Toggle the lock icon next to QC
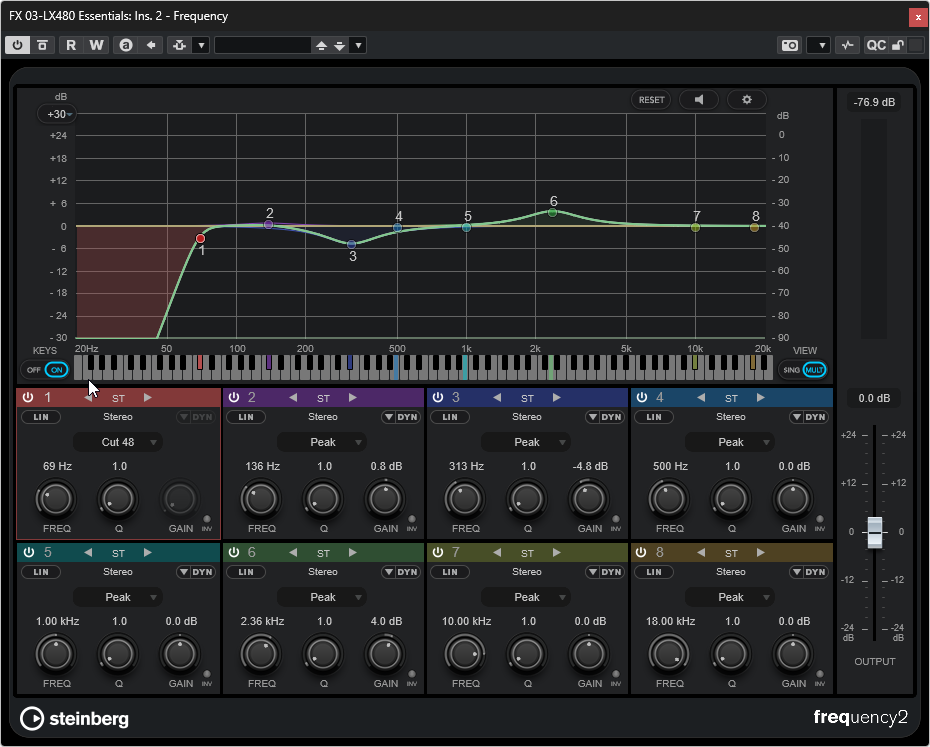The height and width of the screenshot is (747, 930). [898, 45]
